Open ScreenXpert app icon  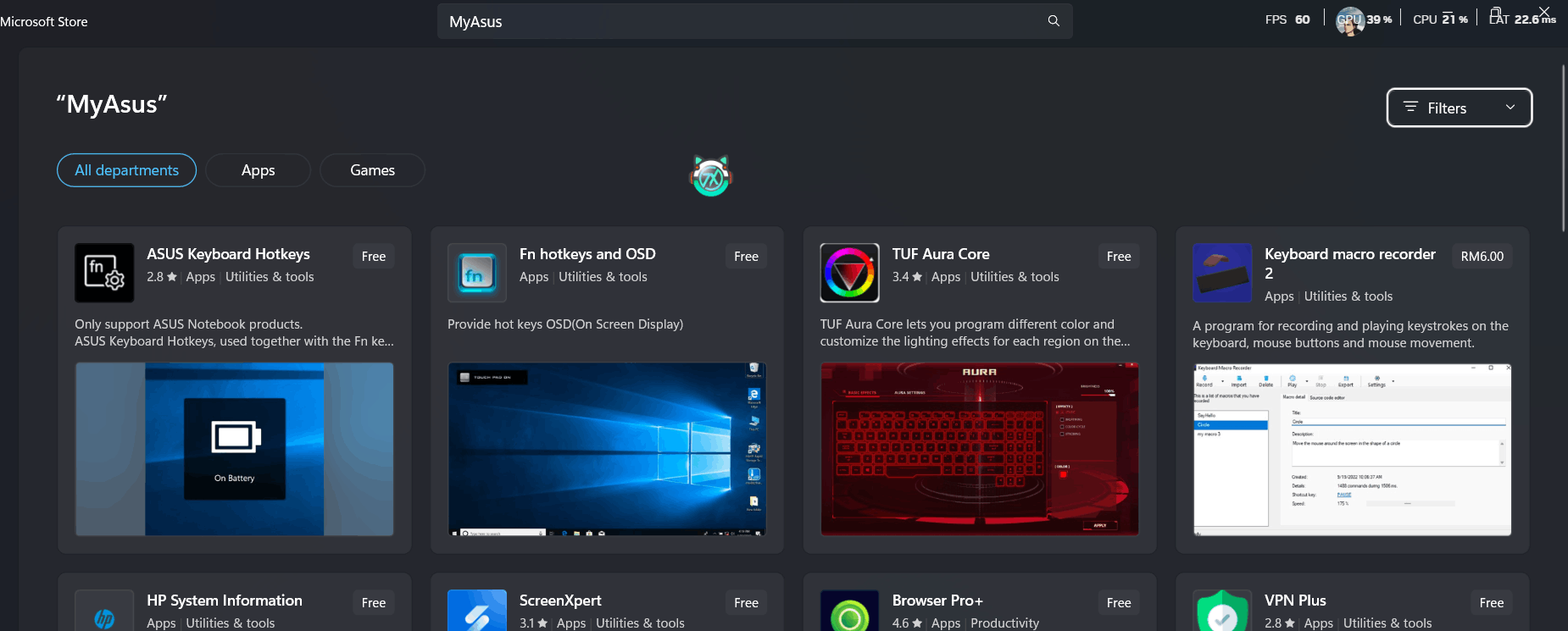click(477, 611)
